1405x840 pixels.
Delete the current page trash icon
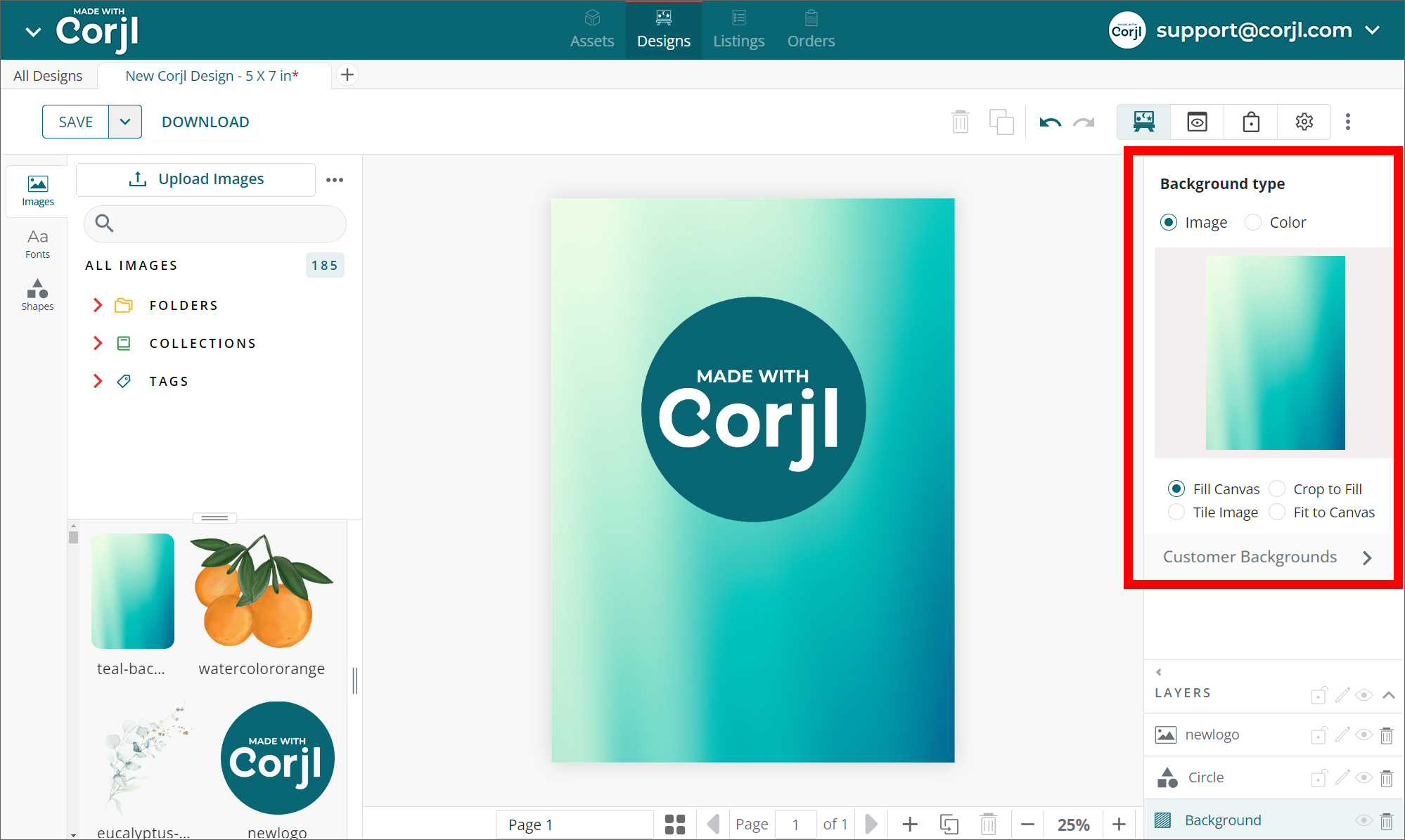(988, 824)
